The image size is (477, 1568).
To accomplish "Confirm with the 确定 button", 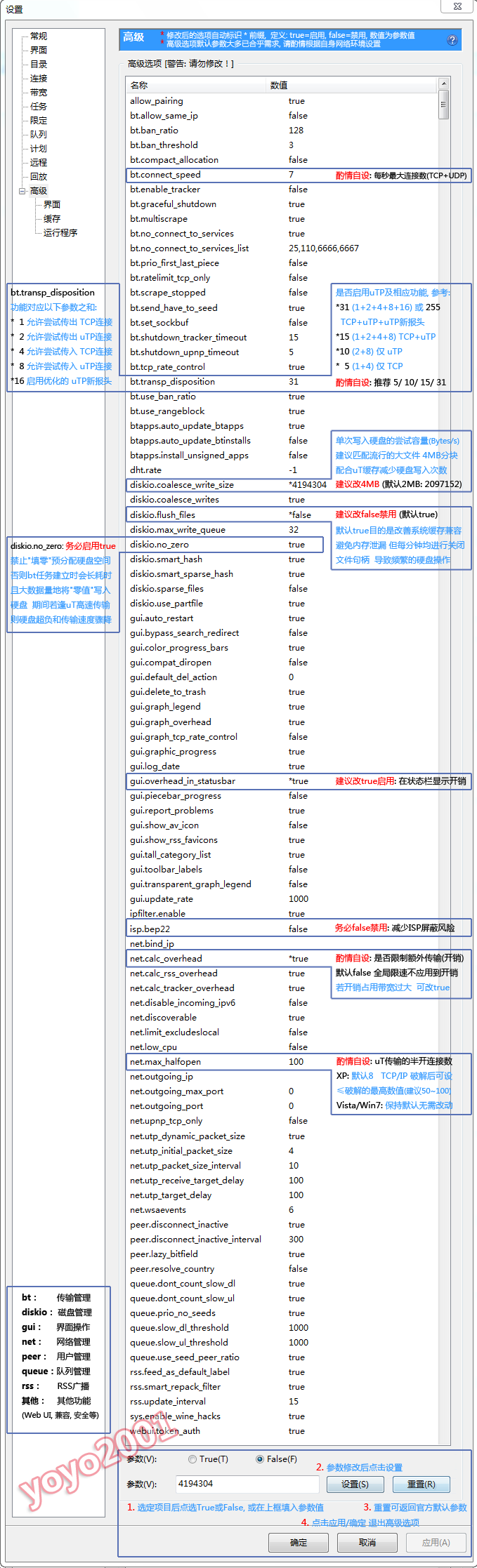I will [299, 1542].
